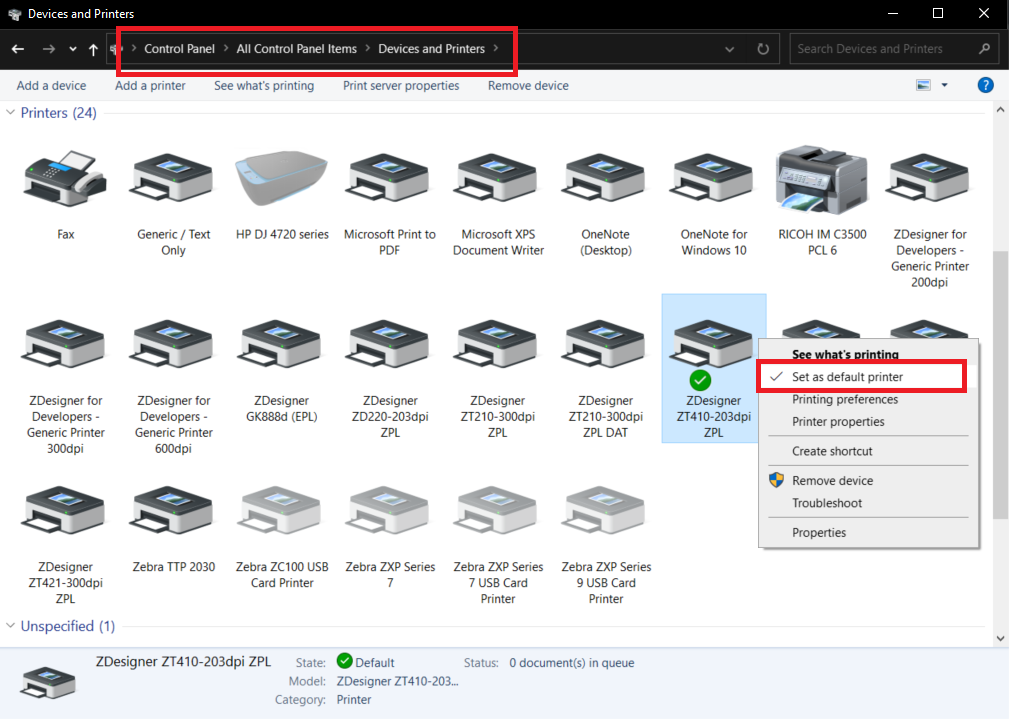
Task: Open the address bar history dropdown
Action: (x=729, y=49)
